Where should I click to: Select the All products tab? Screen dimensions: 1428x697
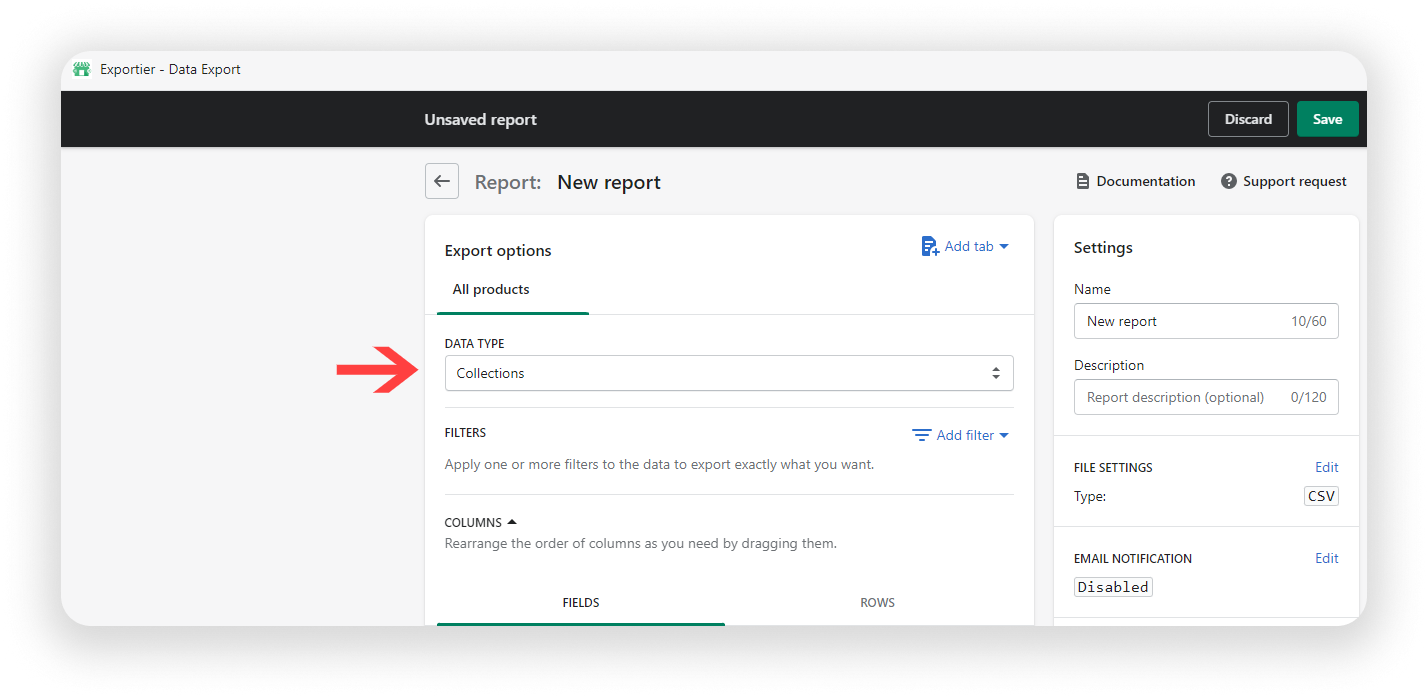pyautogui.click(x=490, y=289)
